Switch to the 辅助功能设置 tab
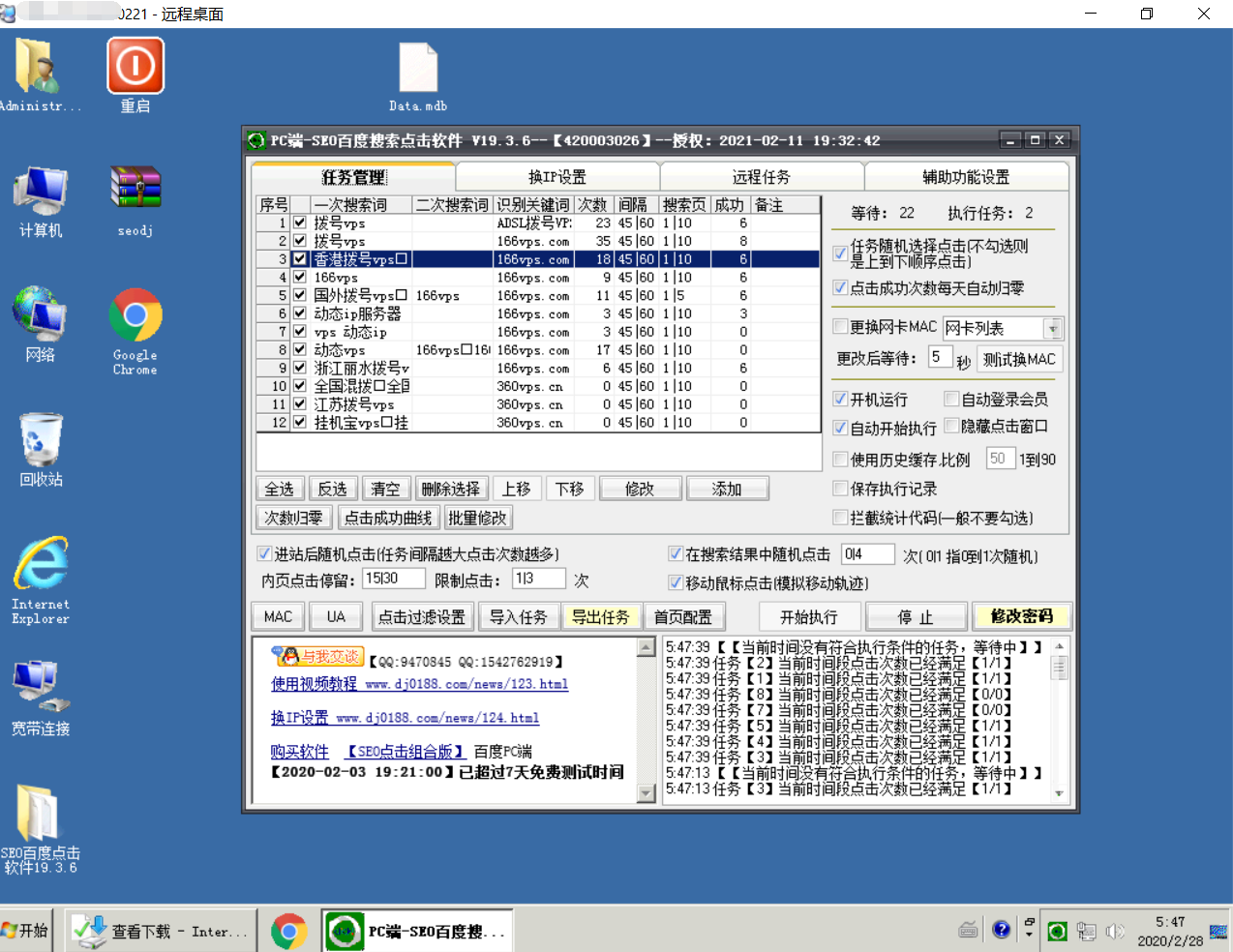 (x=966, y=177)
